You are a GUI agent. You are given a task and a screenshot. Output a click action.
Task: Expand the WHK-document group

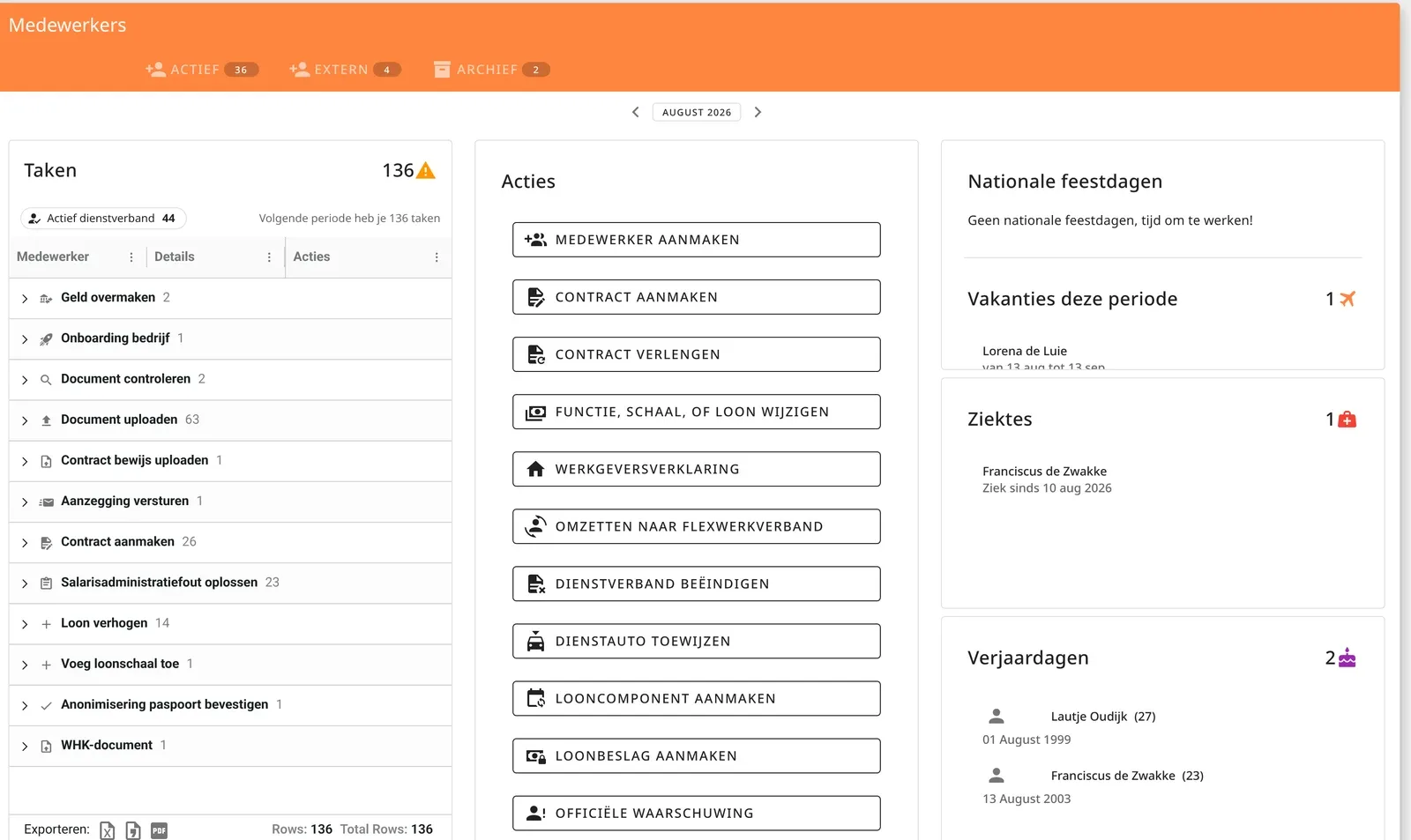point(25,746)
